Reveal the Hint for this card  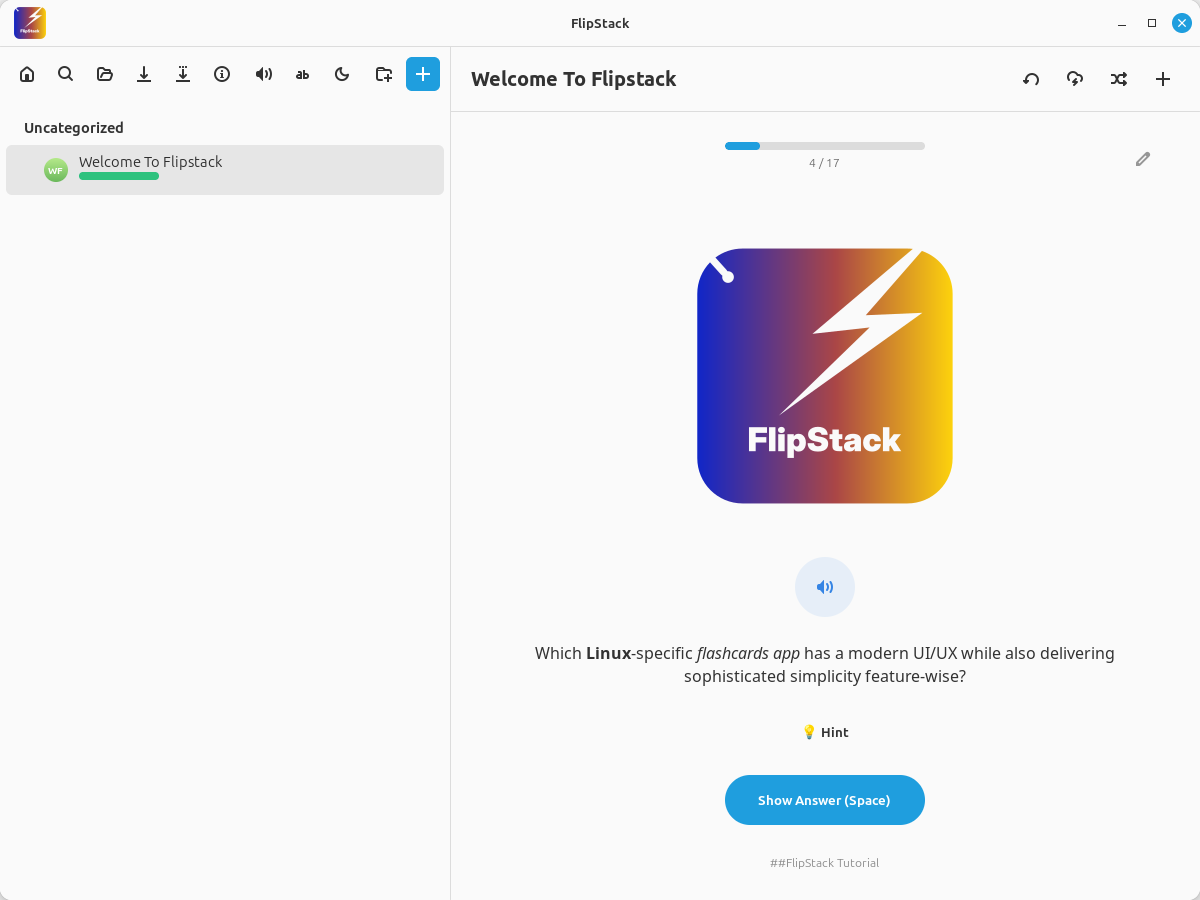[825, 731]
